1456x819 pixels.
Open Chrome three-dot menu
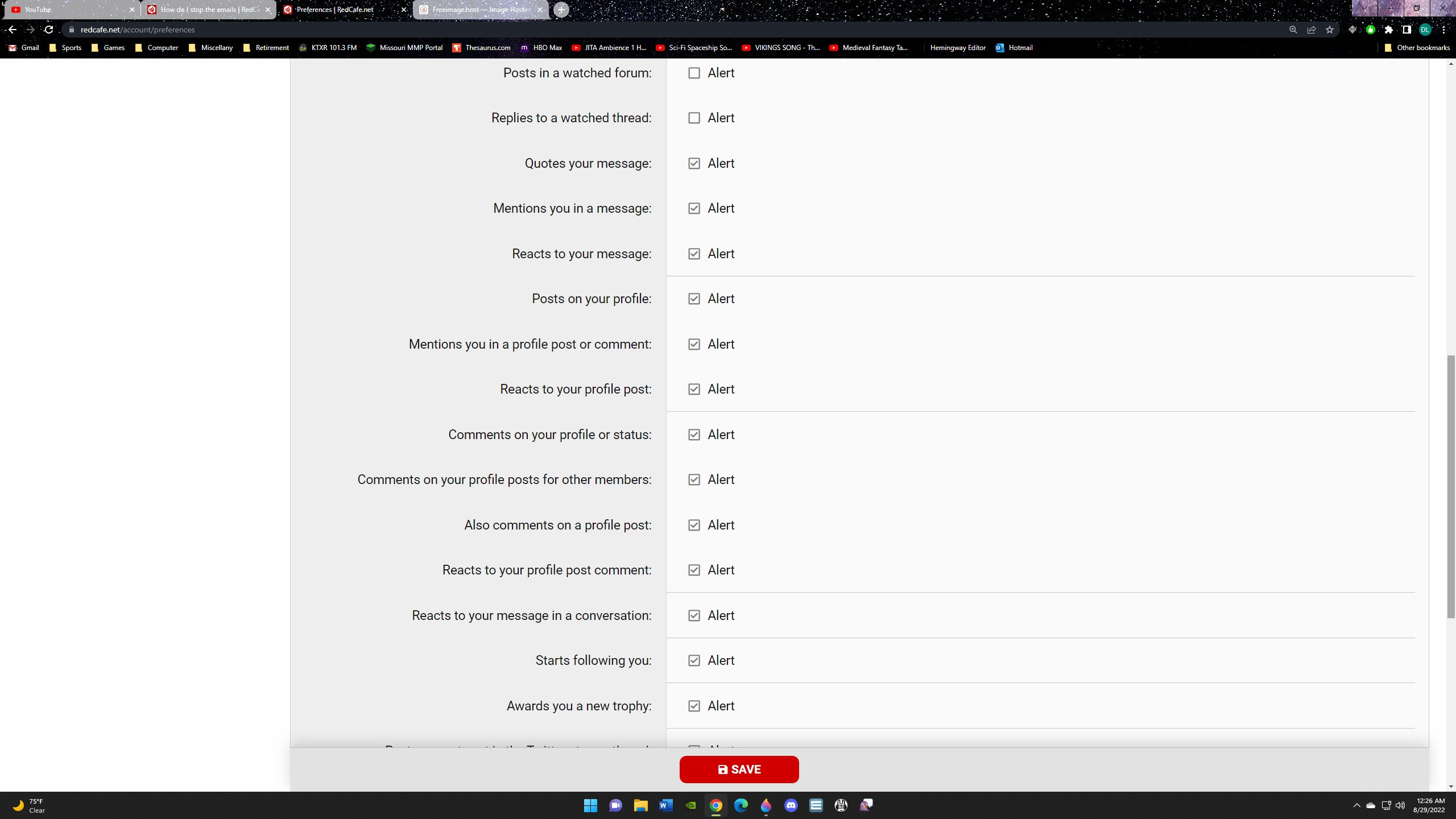1443,30
